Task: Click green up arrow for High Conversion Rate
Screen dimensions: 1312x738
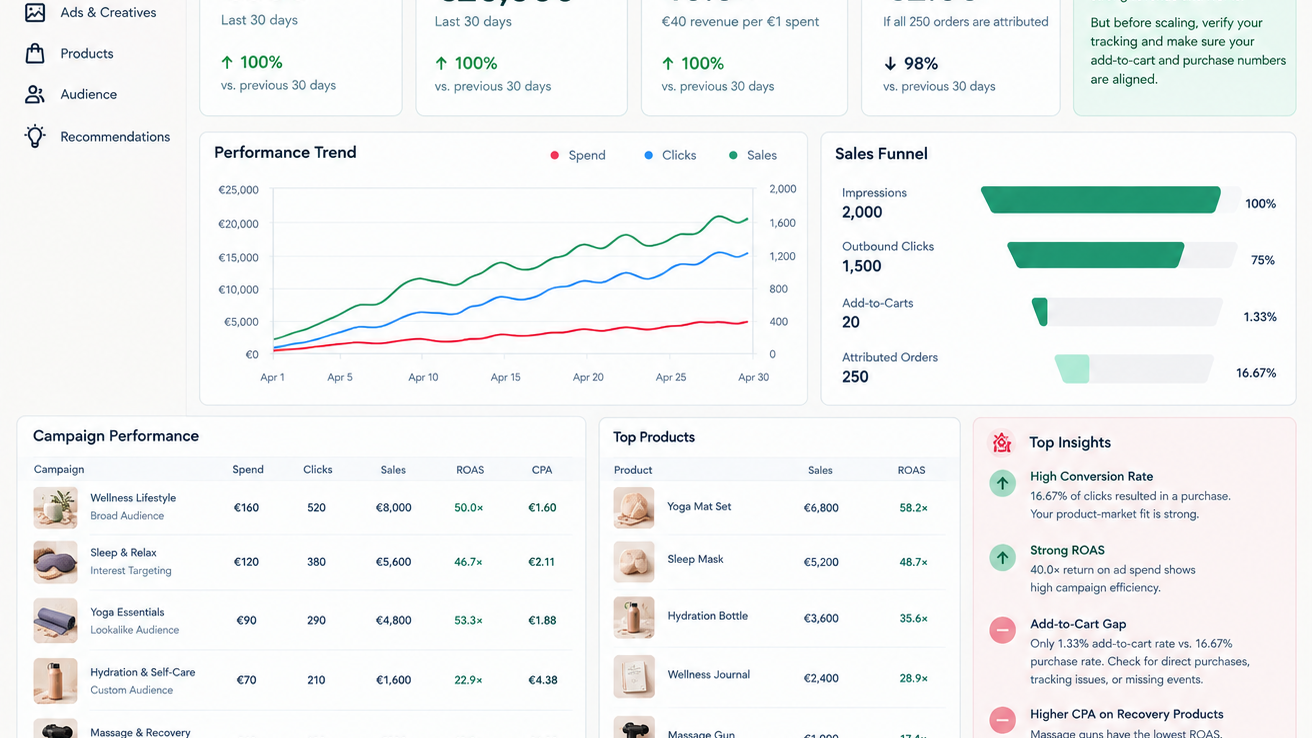Action: pyautogui.click(x=1002, y=483)
